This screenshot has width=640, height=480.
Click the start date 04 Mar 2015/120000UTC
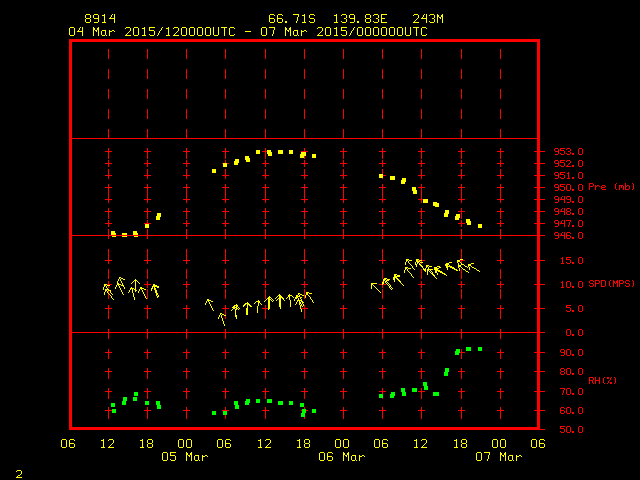(152, 32)
